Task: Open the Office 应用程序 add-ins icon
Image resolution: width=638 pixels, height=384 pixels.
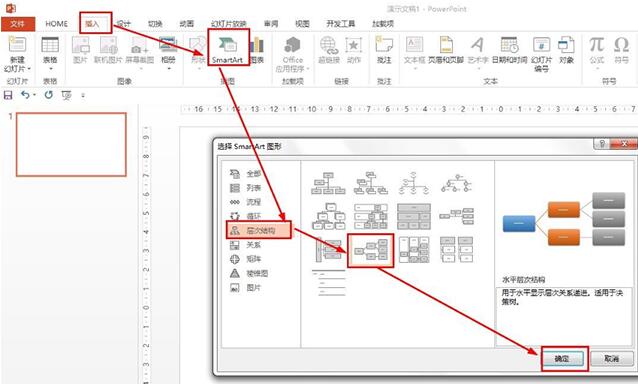Action: pyautogui.click(x=293, y=54)
